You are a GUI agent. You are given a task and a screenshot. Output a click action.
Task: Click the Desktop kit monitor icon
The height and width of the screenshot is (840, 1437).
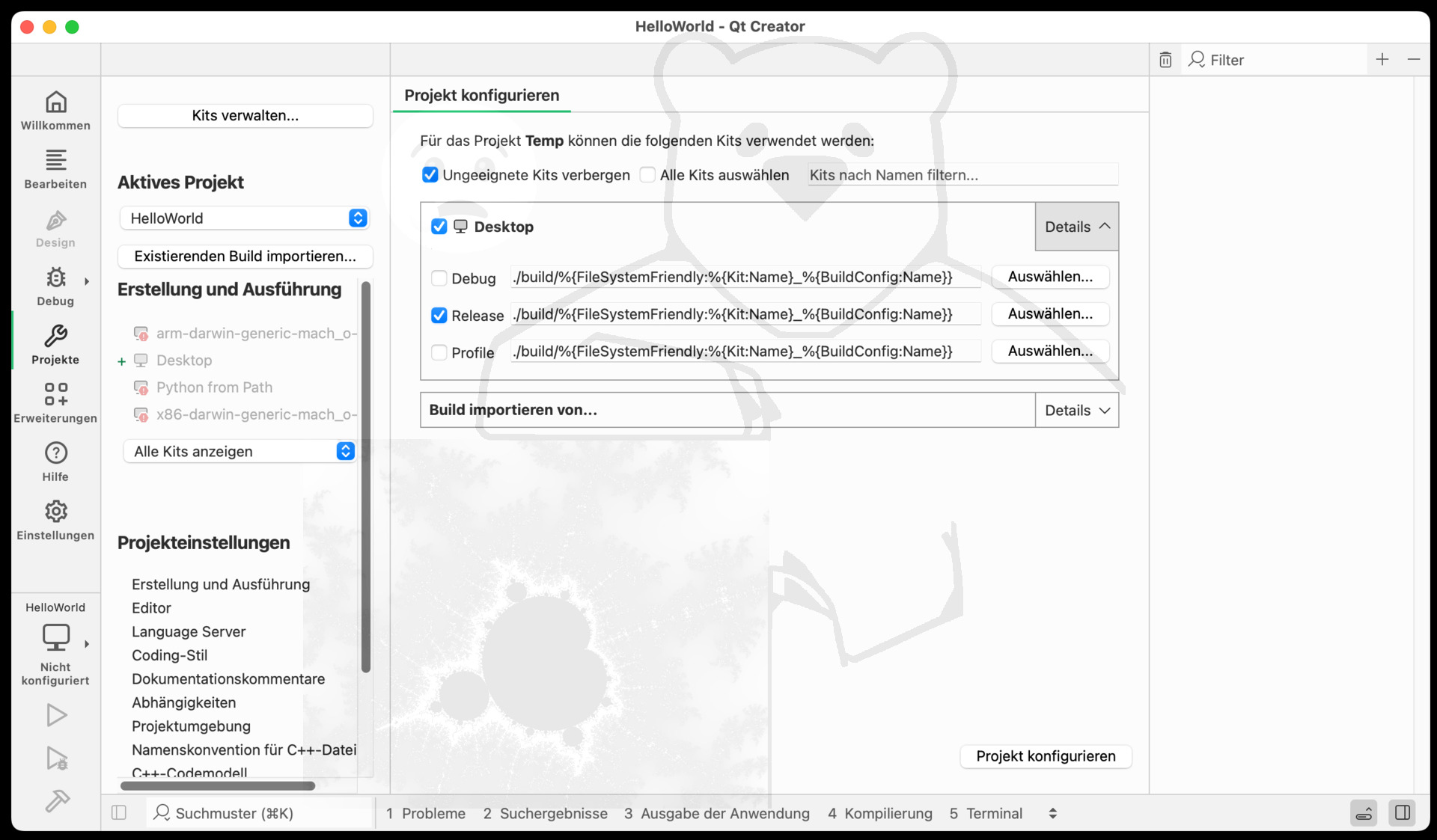(x=461, y=226)
